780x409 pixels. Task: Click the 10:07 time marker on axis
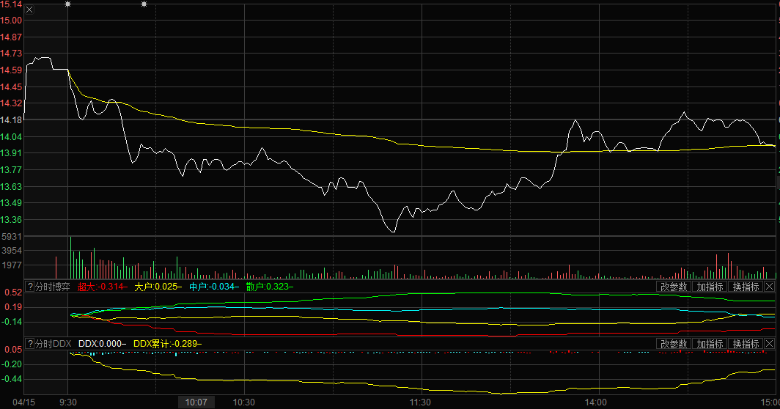tap(194, 402)
